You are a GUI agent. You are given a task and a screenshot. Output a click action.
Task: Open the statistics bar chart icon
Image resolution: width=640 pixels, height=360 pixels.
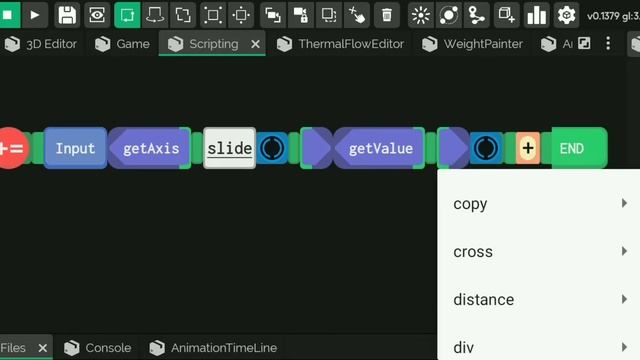(x=536, y=15)
